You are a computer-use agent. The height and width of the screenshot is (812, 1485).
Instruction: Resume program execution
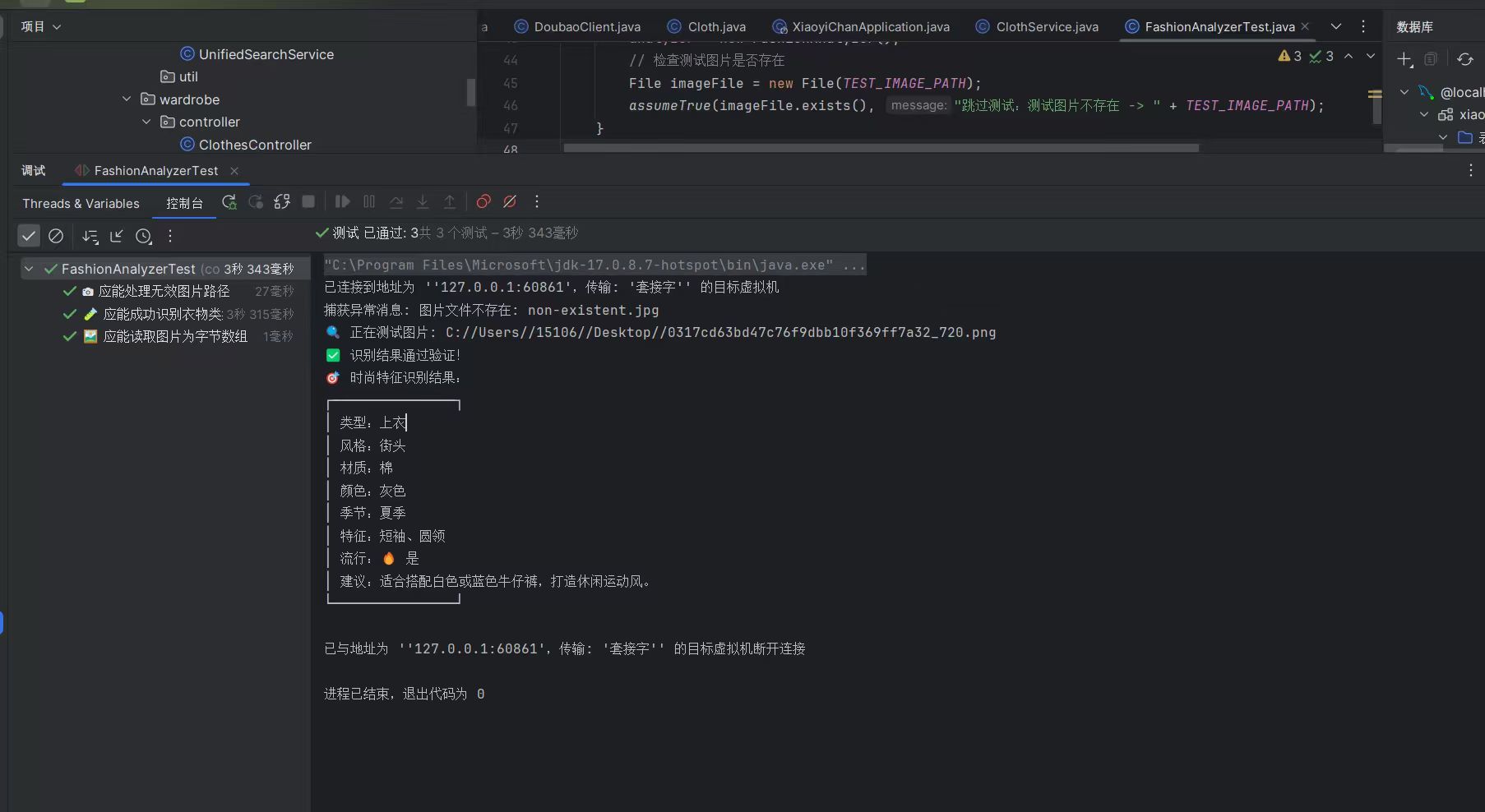[x=343, y=201]
